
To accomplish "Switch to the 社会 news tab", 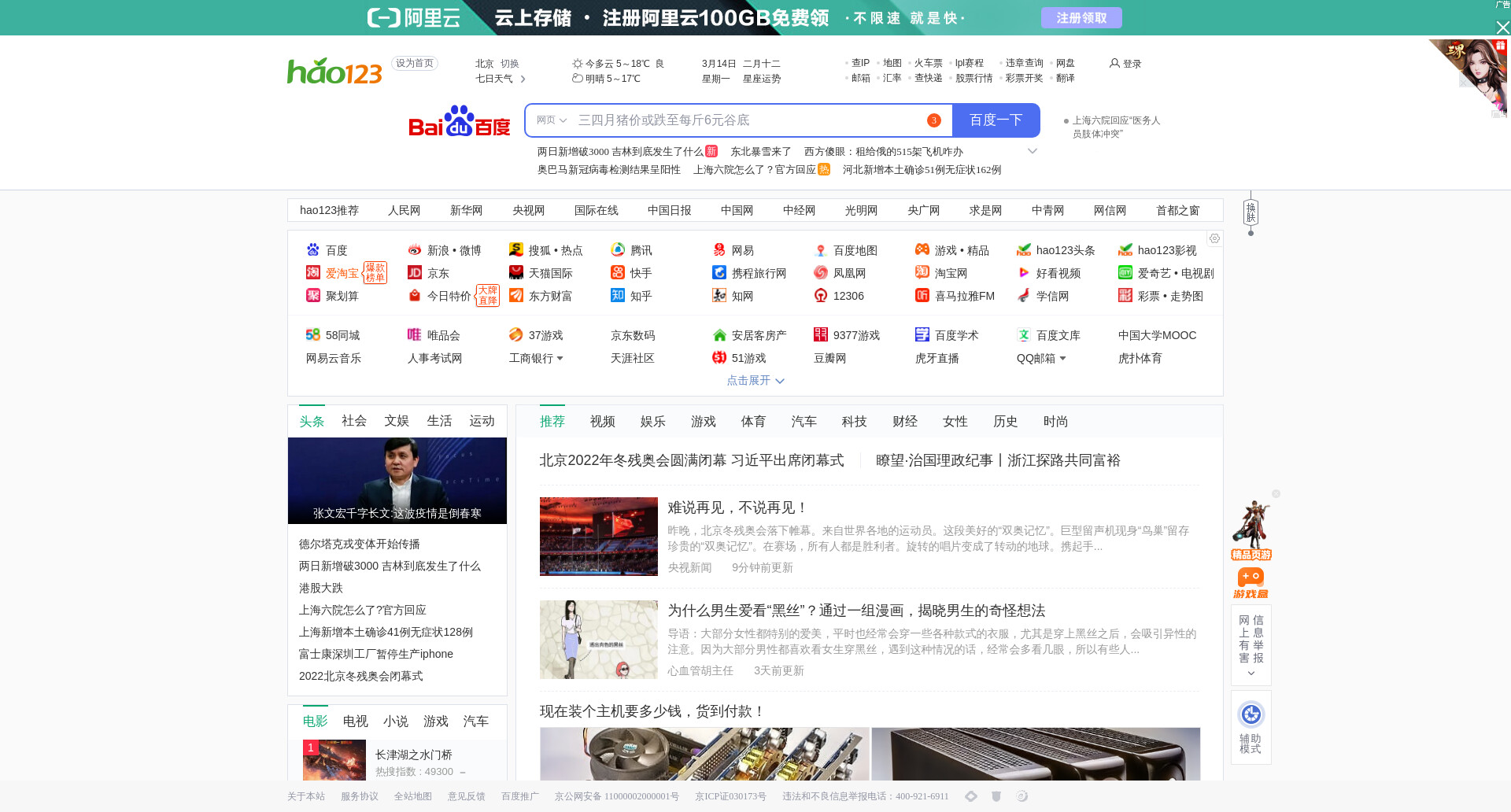I will pyautogui.click(x=354, y=421).
